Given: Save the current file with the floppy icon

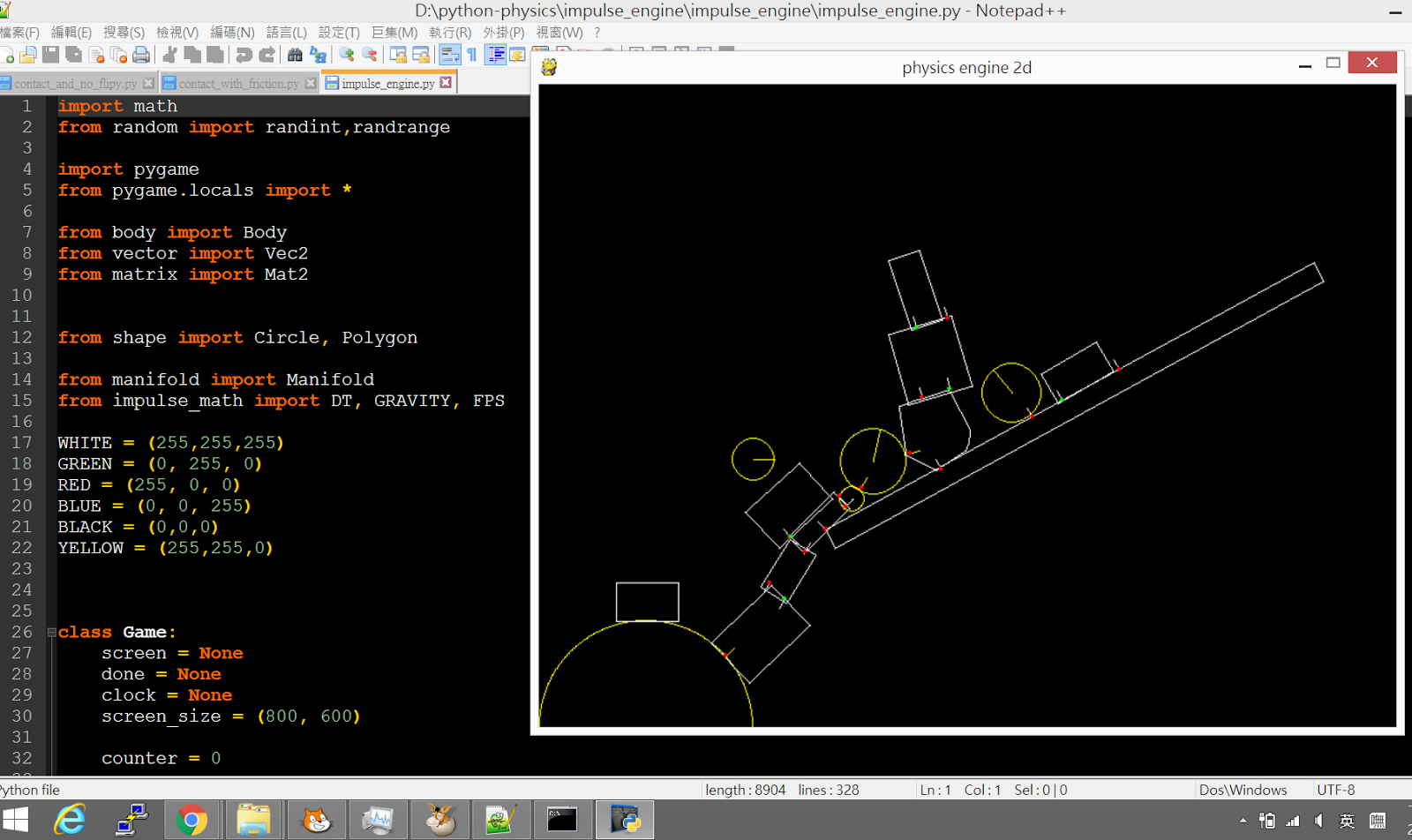Looking at the screenshot, I should point(51,56).
